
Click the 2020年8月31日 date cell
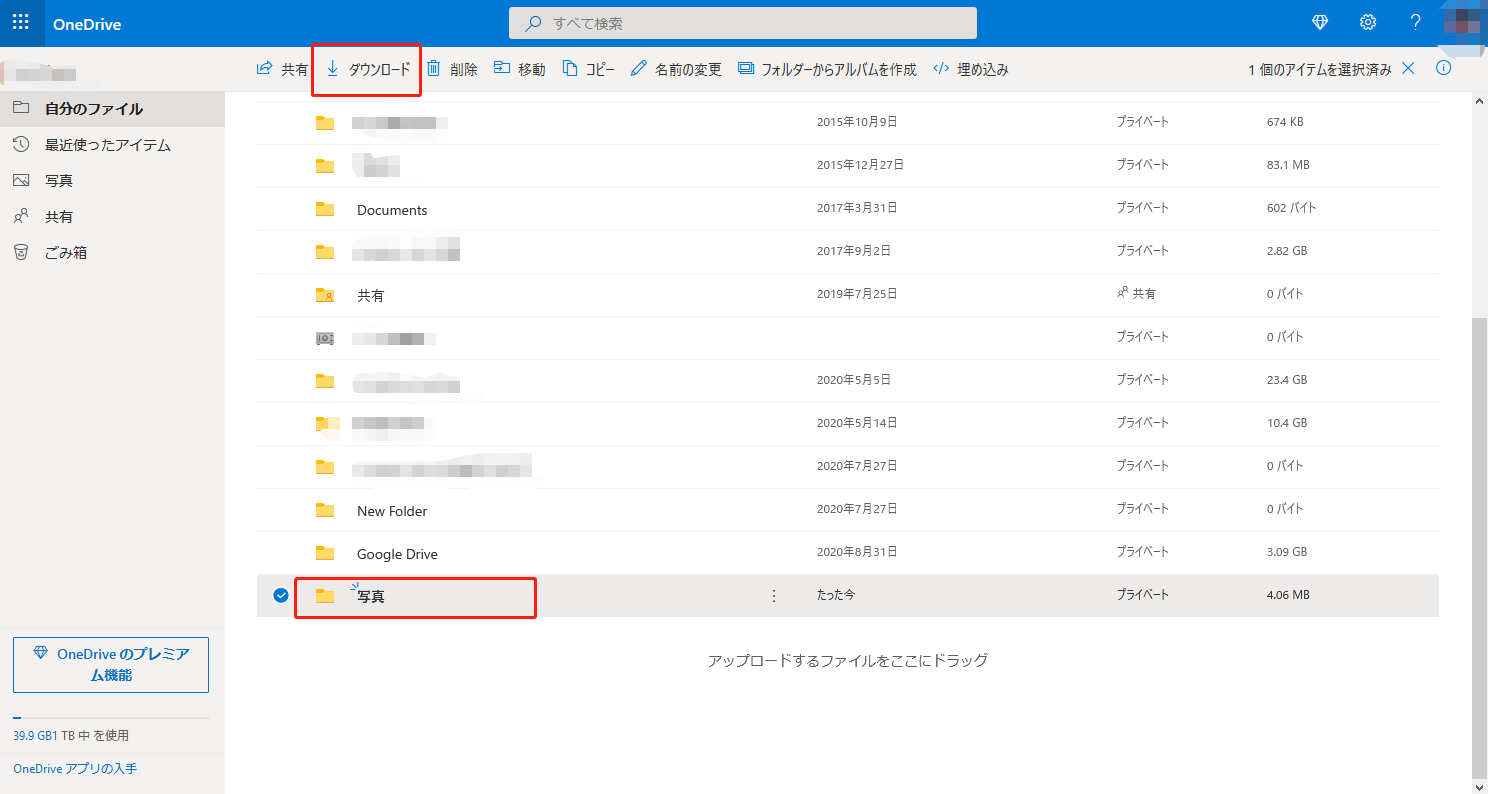point(857,552)
